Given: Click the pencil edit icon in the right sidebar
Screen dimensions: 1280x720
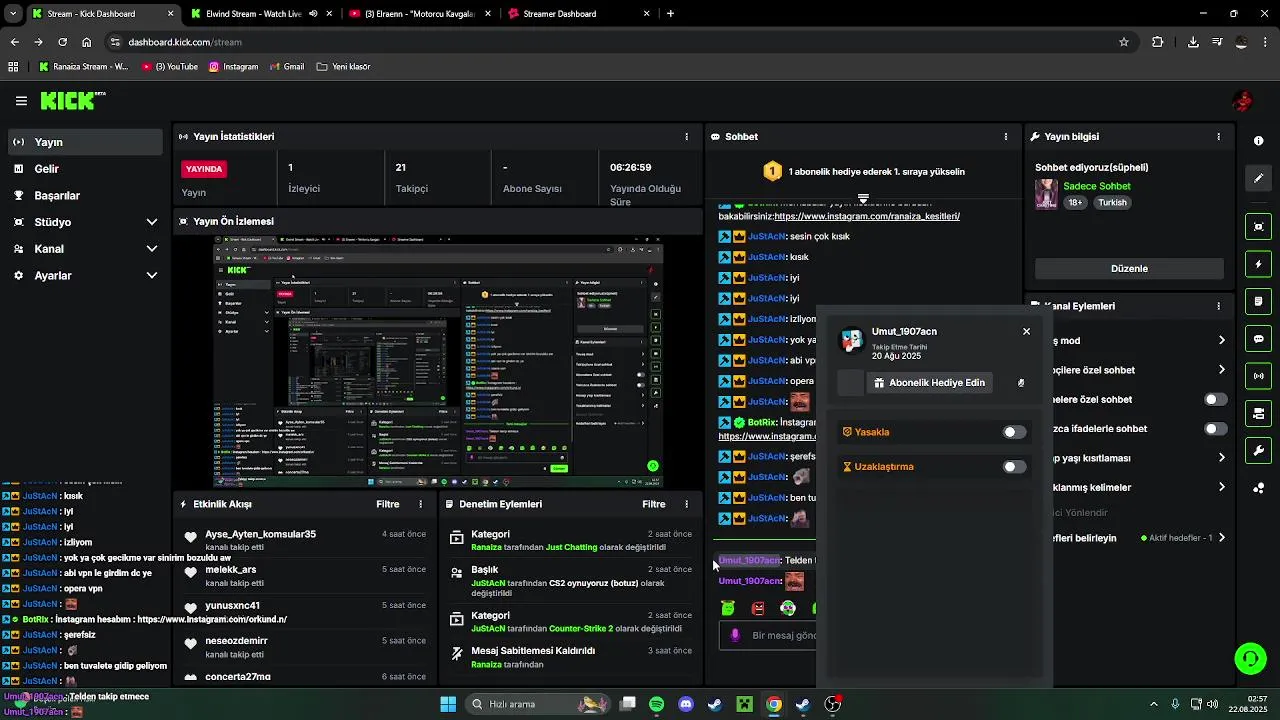Looking at the screenshot, I should (x=1258, y=178).
